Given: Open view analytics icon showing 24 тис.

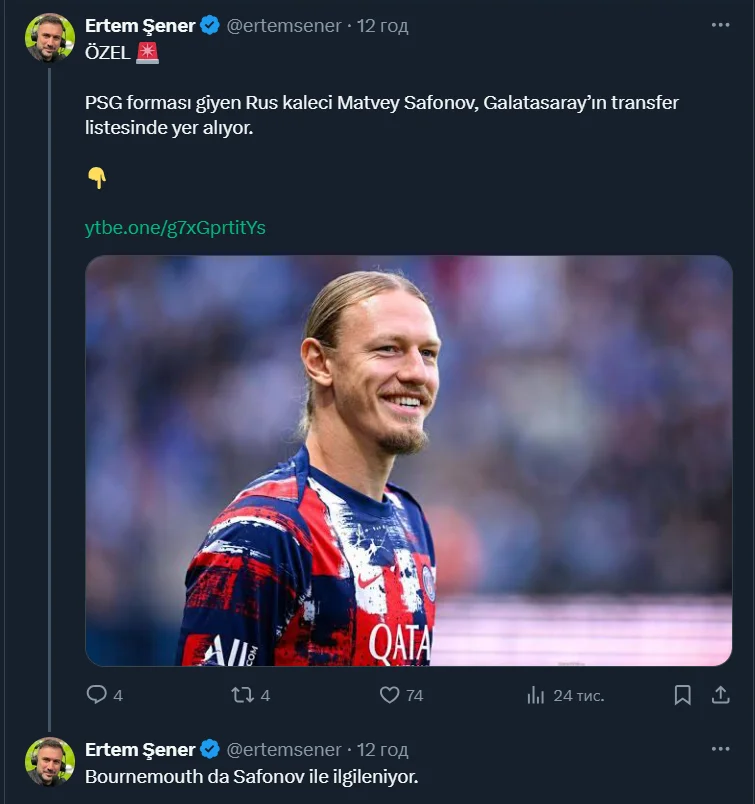Looking at the screenshot, I should pyautogui.click(x=537, y=695).
